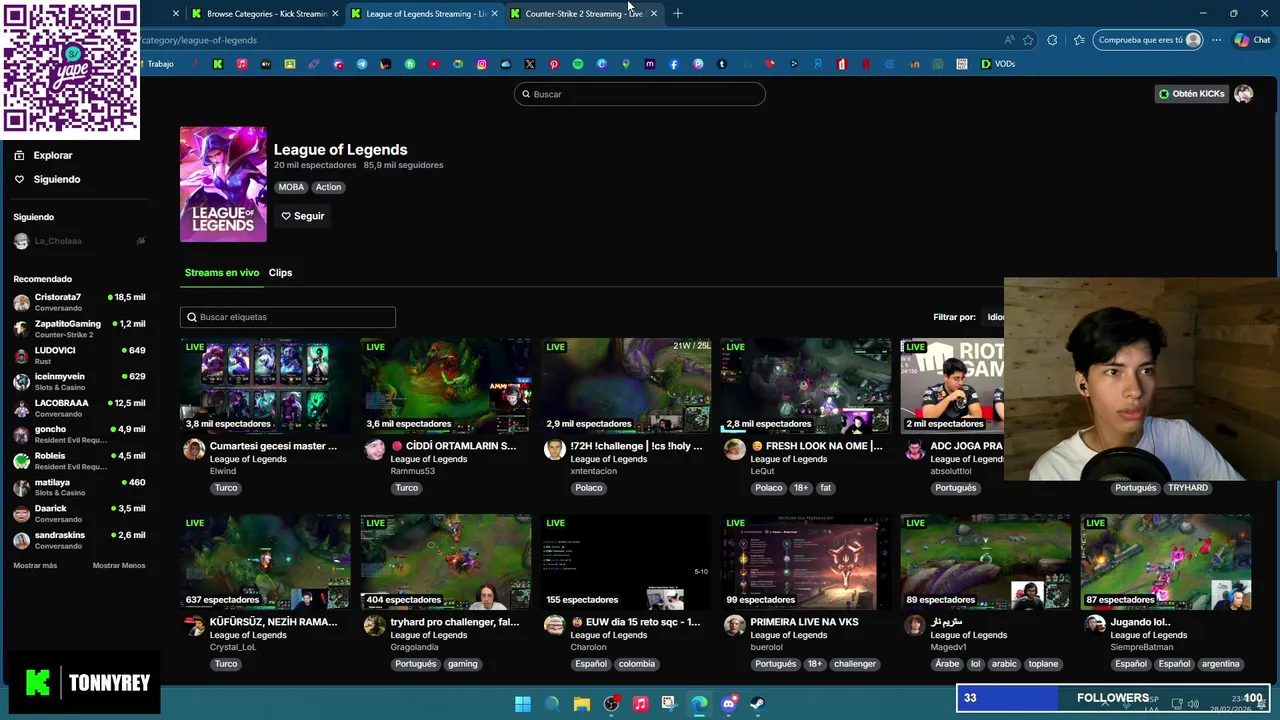Expand the list with Mostrar más

tap(35, 566)
